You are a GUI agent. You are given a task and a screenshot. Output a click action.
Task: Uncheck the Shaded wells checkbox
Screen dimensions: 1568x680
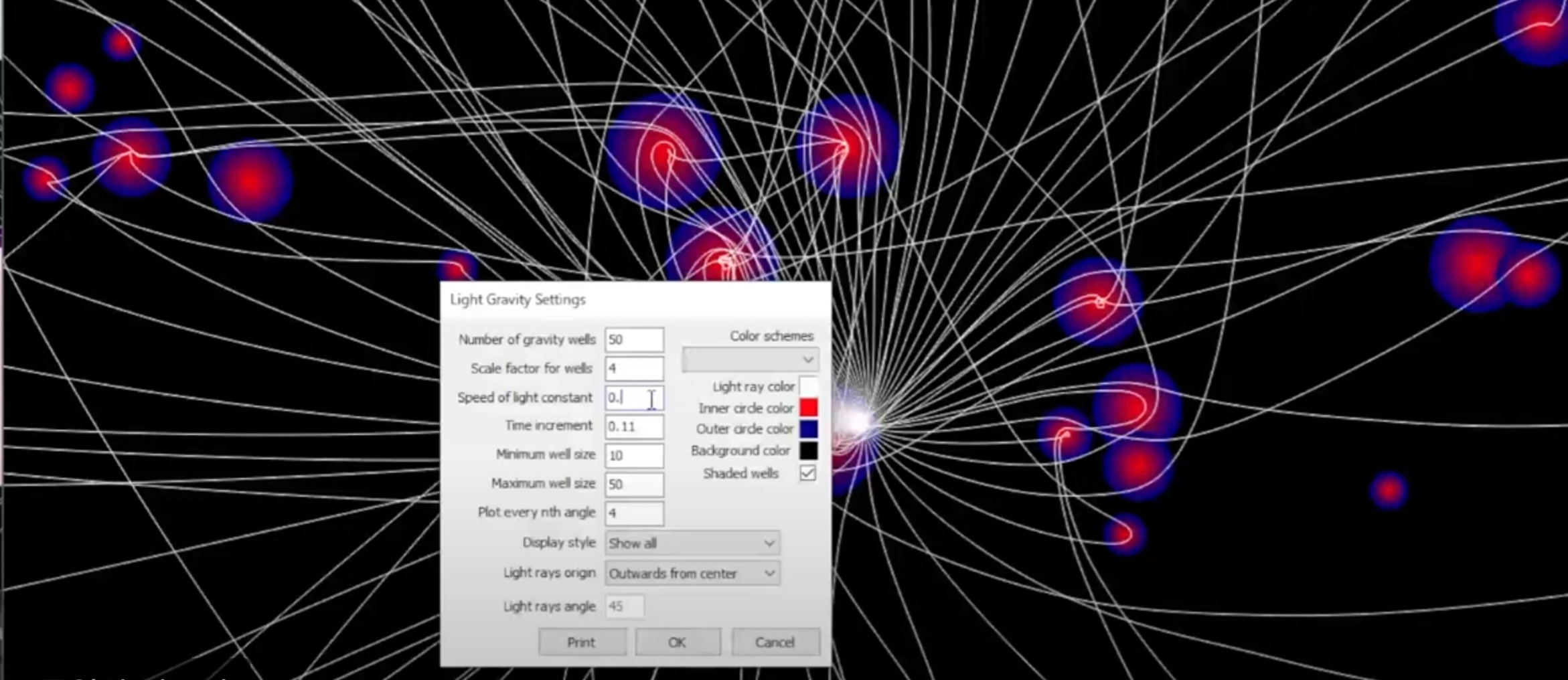pos(807,473)
